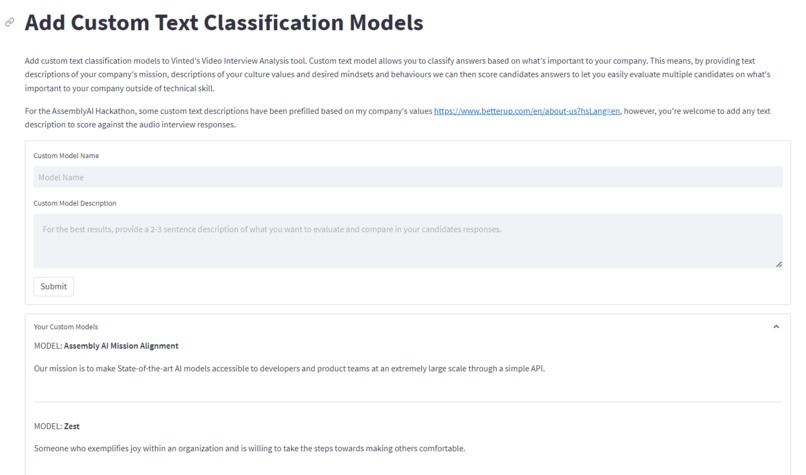This screenshot has height=475, width=806.
Task: Click the anchor link icon beside heading
Action: [x=10, y=22]
